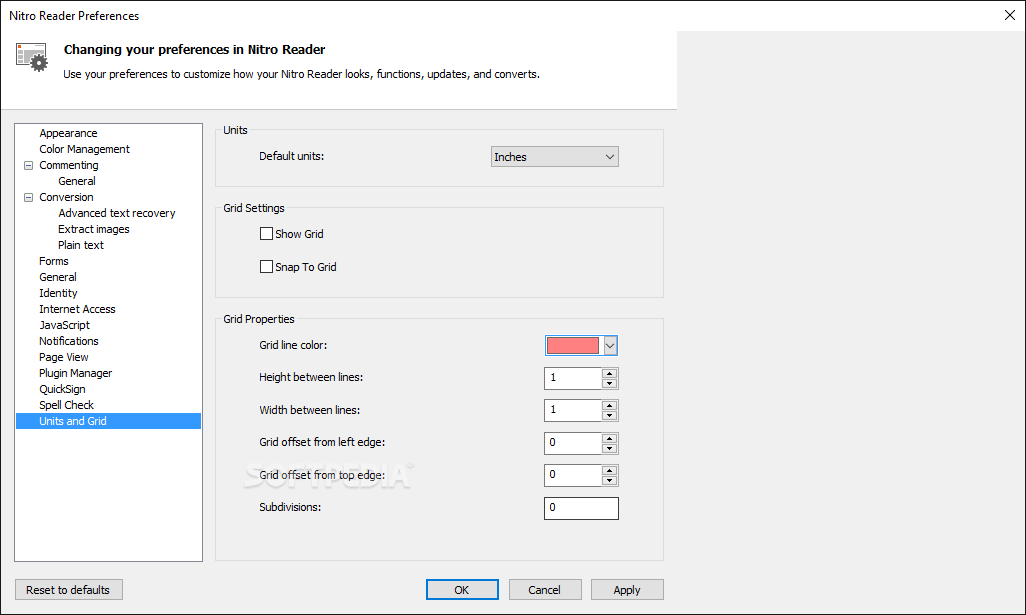Click the Width between lines field
The image size is (1026, 615).
[573, 410]
